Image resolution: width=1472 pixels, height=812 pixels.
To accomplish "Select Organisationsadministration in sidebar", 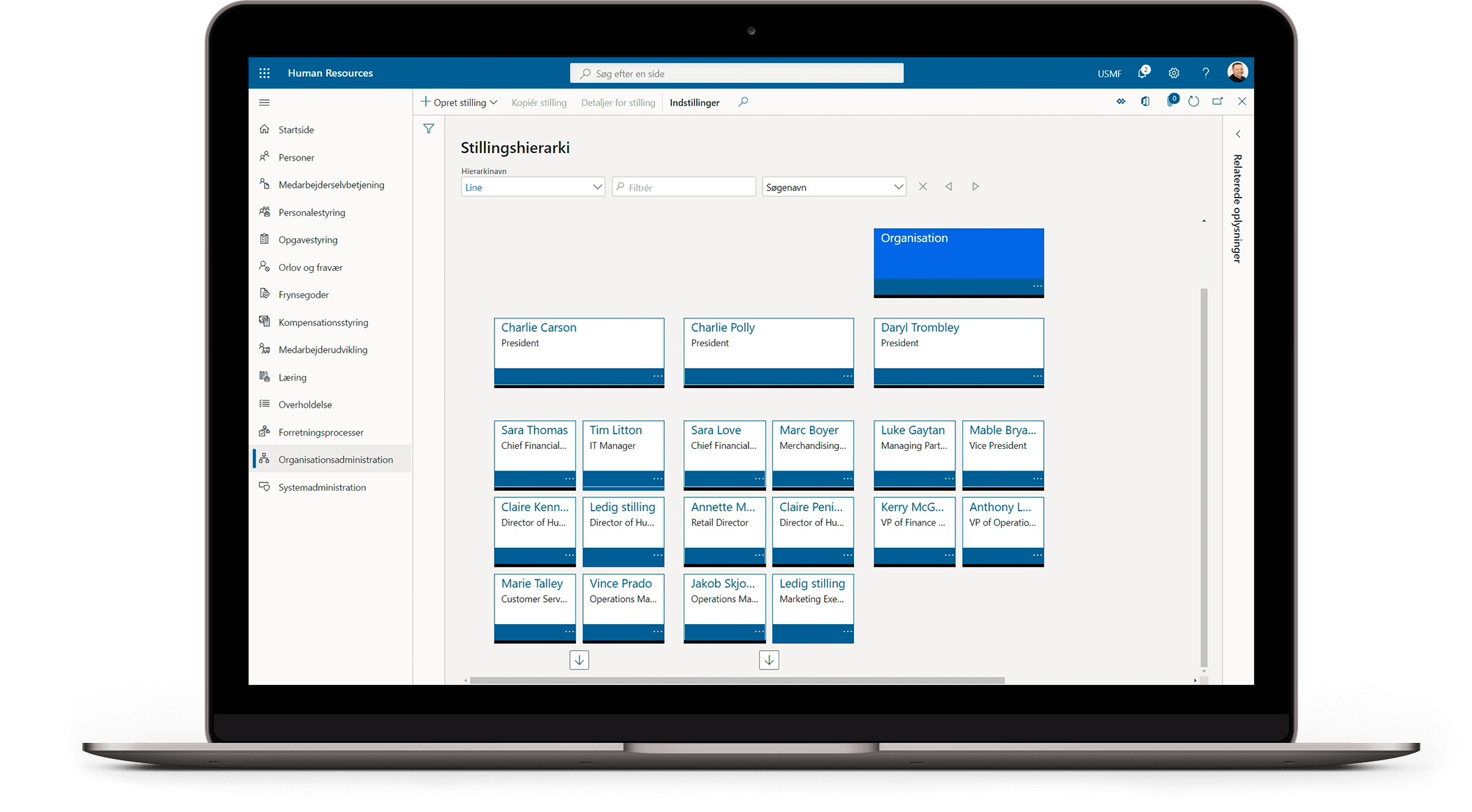I will point(335,459).
